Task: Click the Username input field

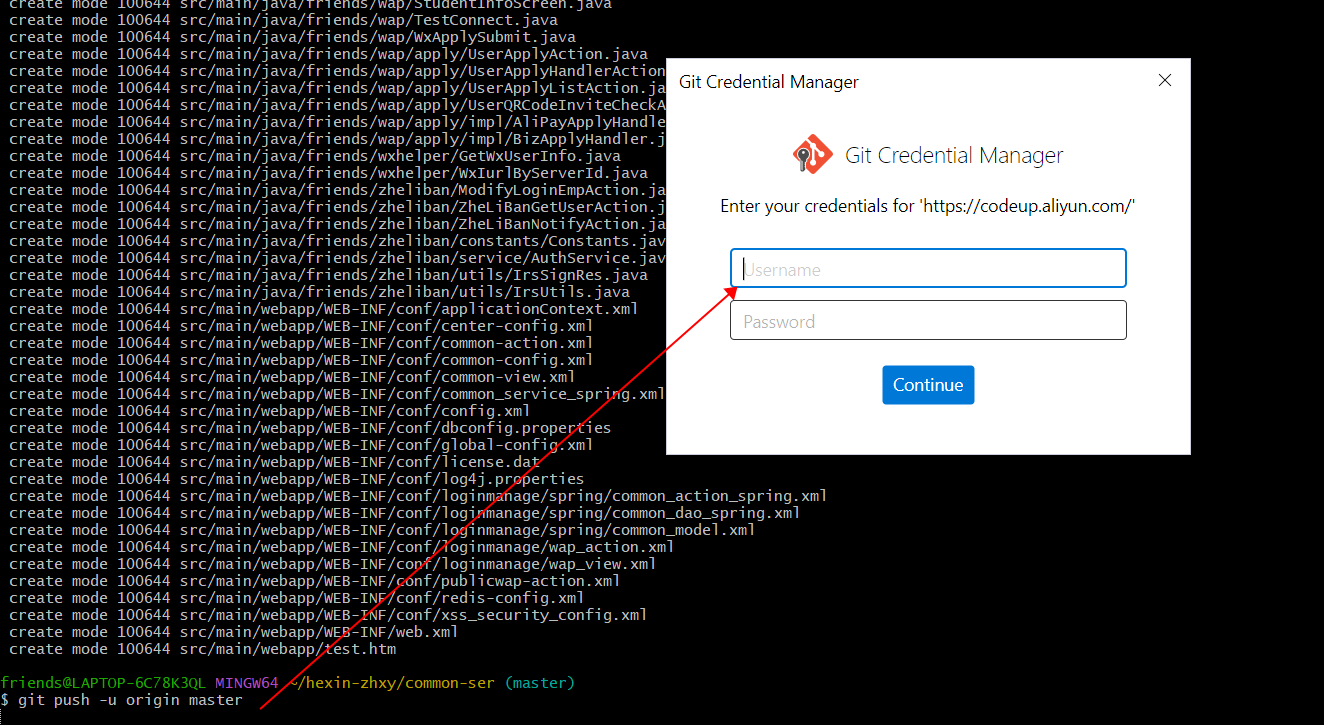Action: [928, 269]
